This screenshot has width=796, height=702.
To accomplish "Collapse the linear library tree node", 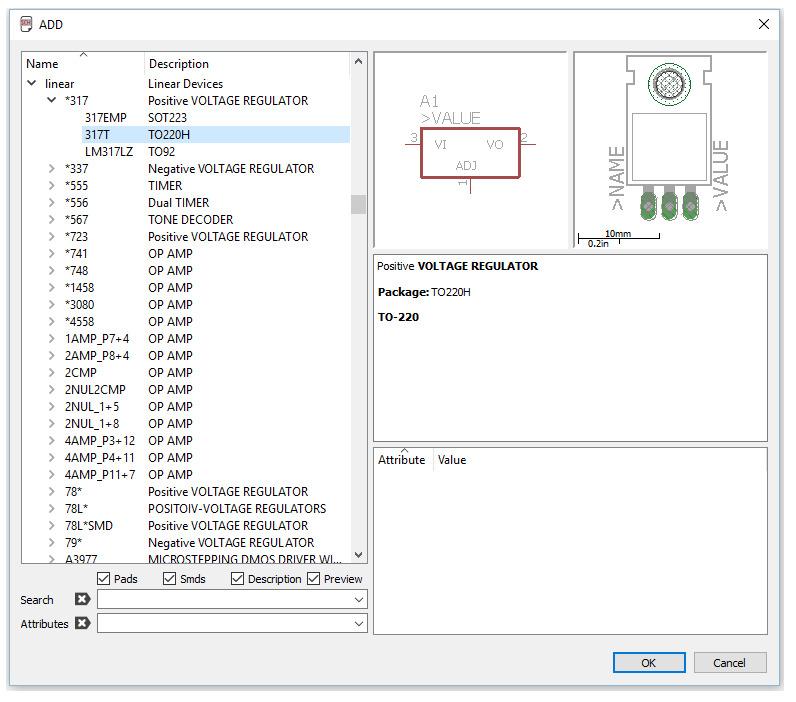I will click(x=31, y=83).
